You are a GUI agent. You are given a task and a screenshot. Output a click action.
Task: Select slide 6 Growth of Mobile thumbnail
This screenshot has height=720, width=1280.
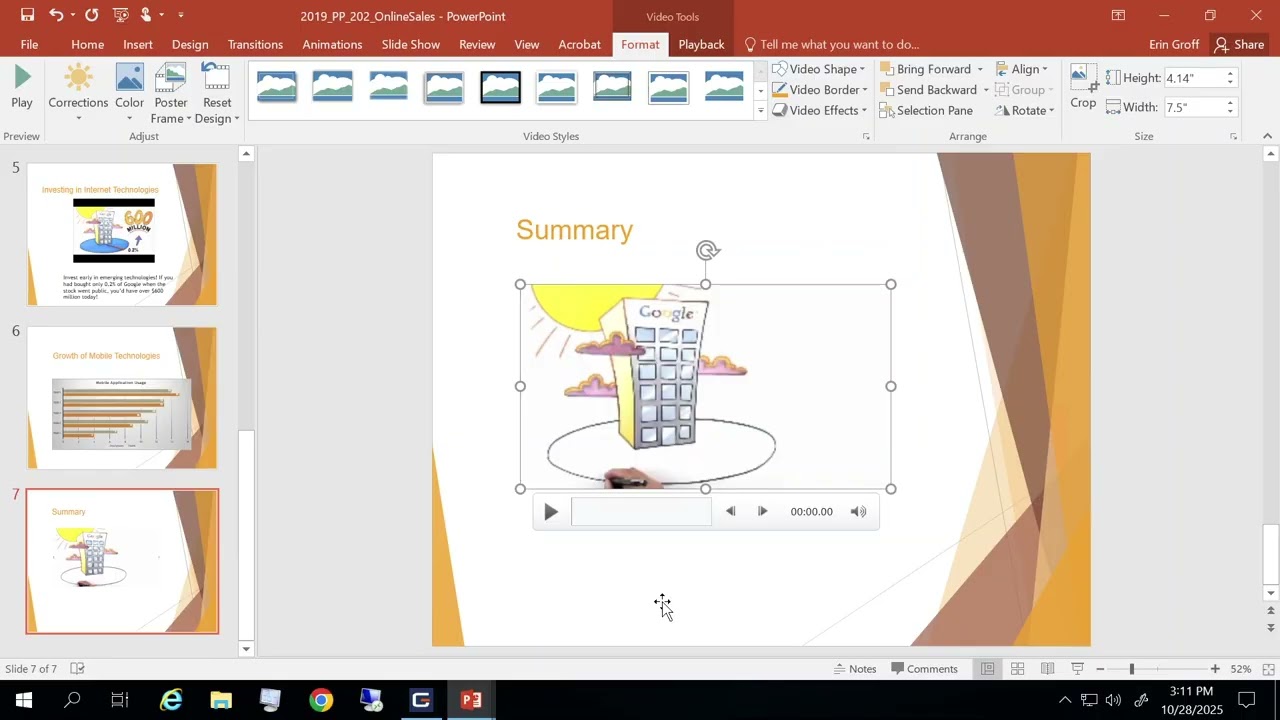point(122,397)
